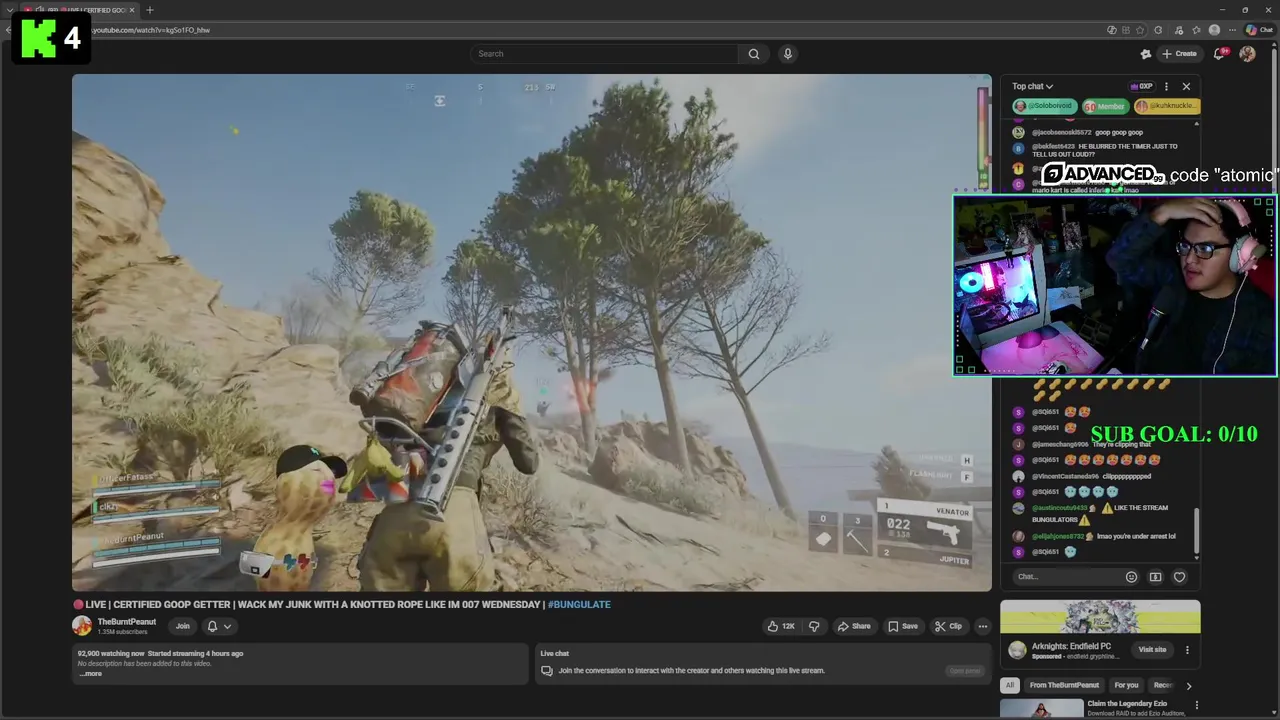Open Edge Copilot Chat

1260,30
